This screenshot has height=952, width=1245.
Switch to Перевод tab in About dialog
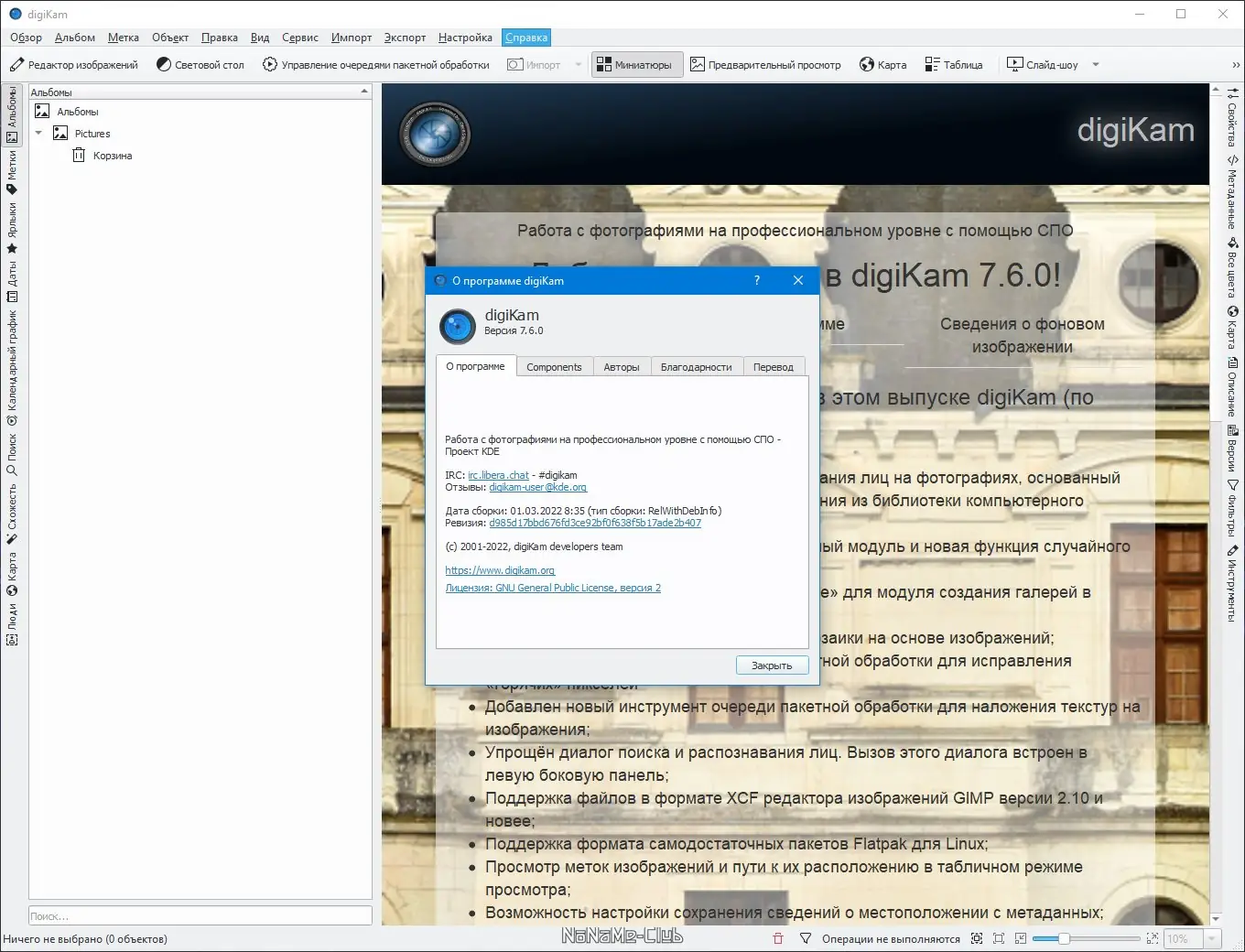tap(774, 367)
